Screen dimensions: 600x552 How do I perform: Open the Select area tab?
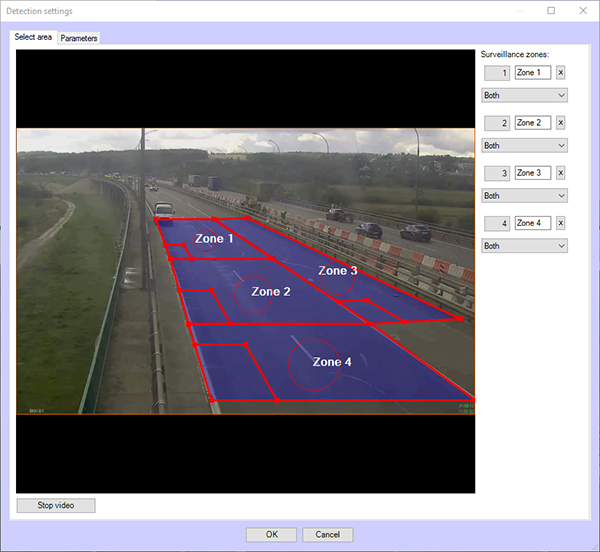[33, 37]
